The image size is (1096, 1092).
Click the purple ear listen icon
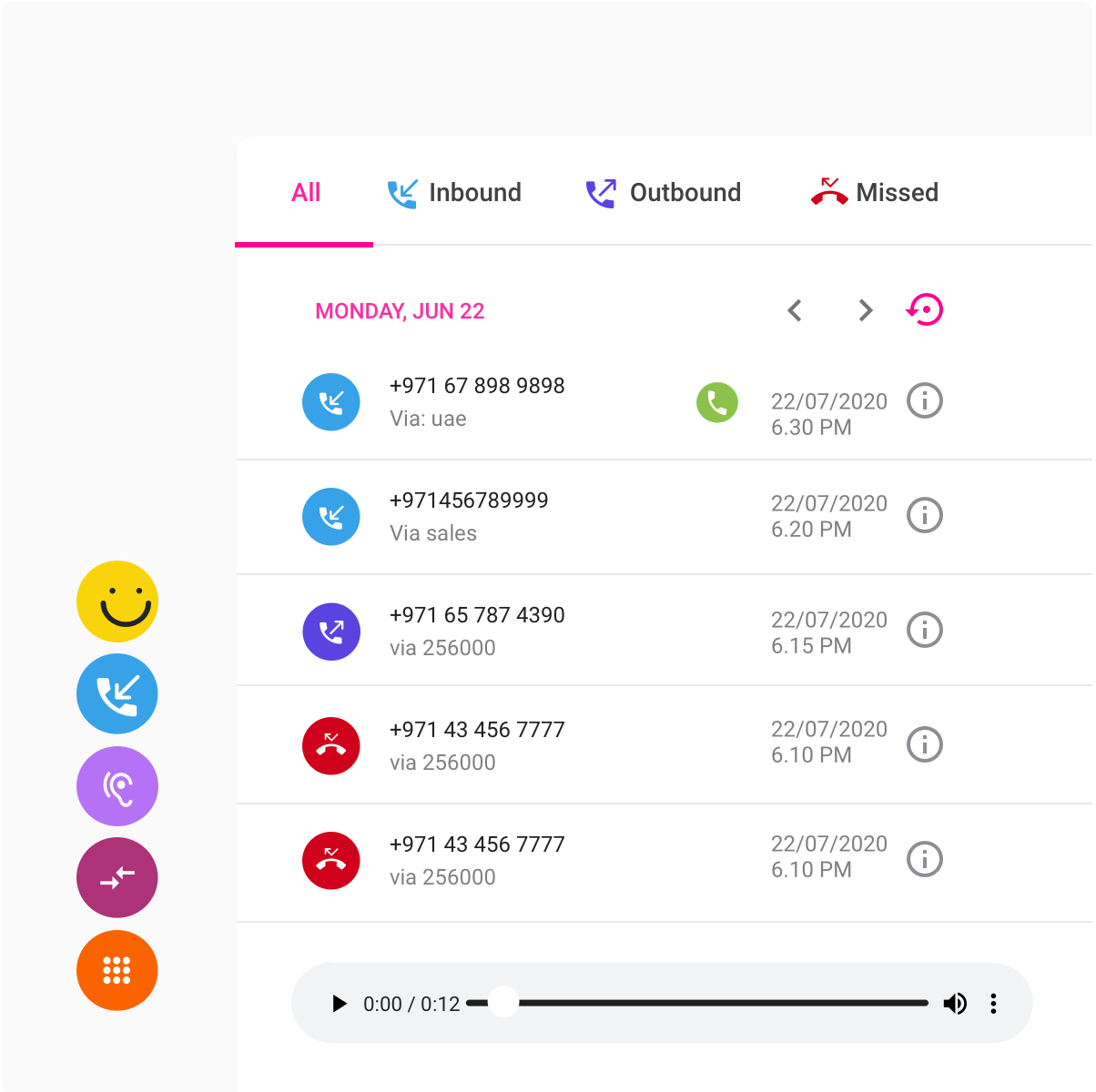tap(117, 787)
